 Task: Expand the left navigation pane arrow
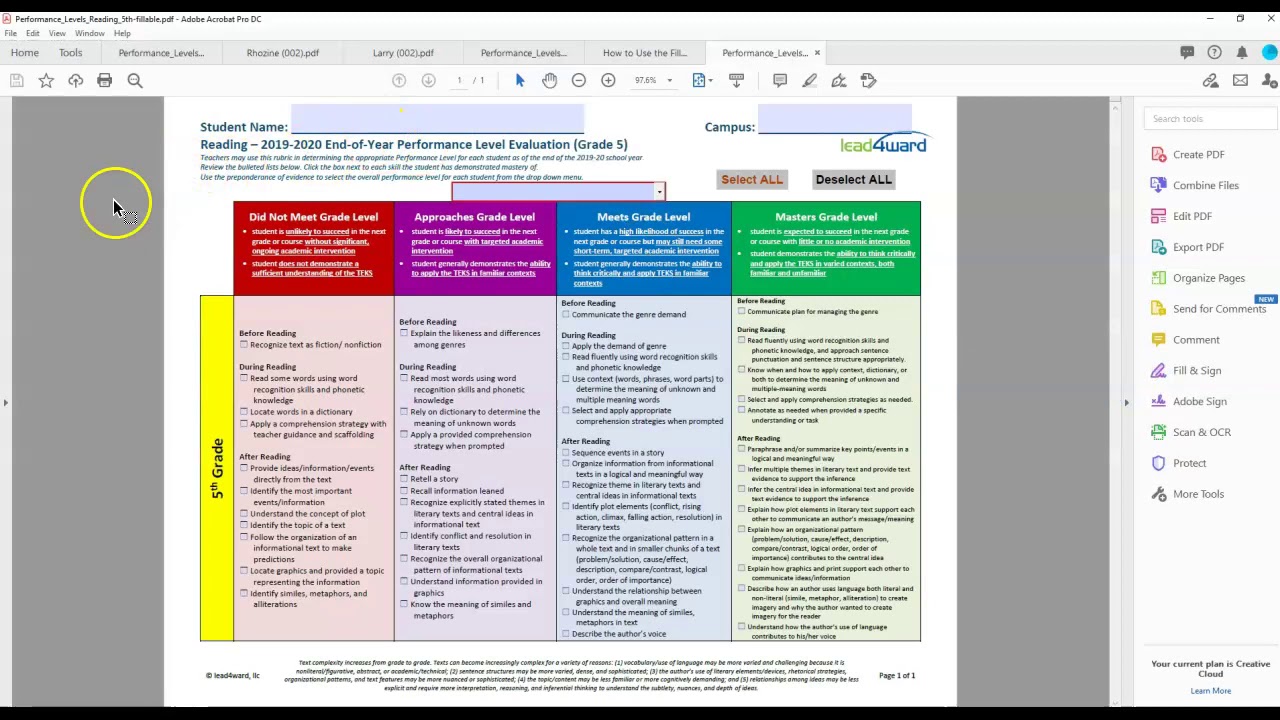tap(6, 403)
